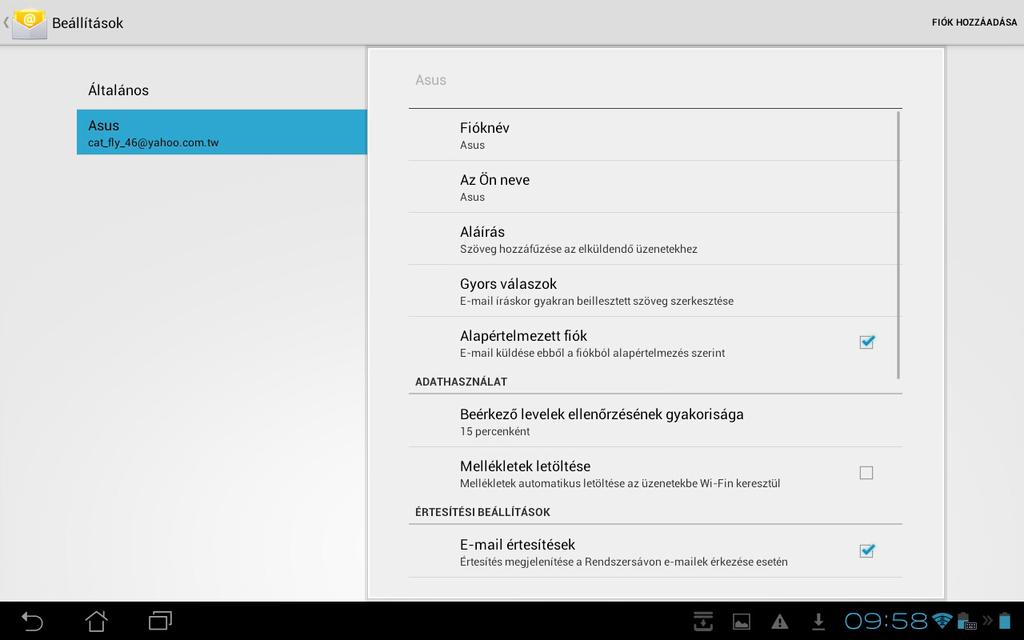Image resolution: width=1024 pixels, height=640 pixels.
Task: Click the ÉRTESÍTÉSI BEÁLLÍTÁSOK section header
Action: pyautogui.click(x=483, y=512)
